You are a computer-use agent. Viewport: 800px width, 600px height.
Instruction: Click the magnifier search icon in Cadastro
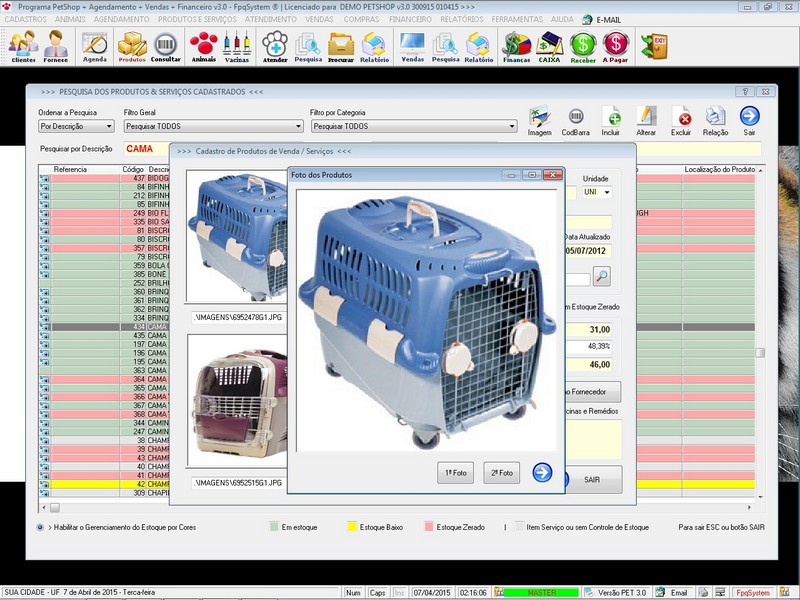[602, 276]
